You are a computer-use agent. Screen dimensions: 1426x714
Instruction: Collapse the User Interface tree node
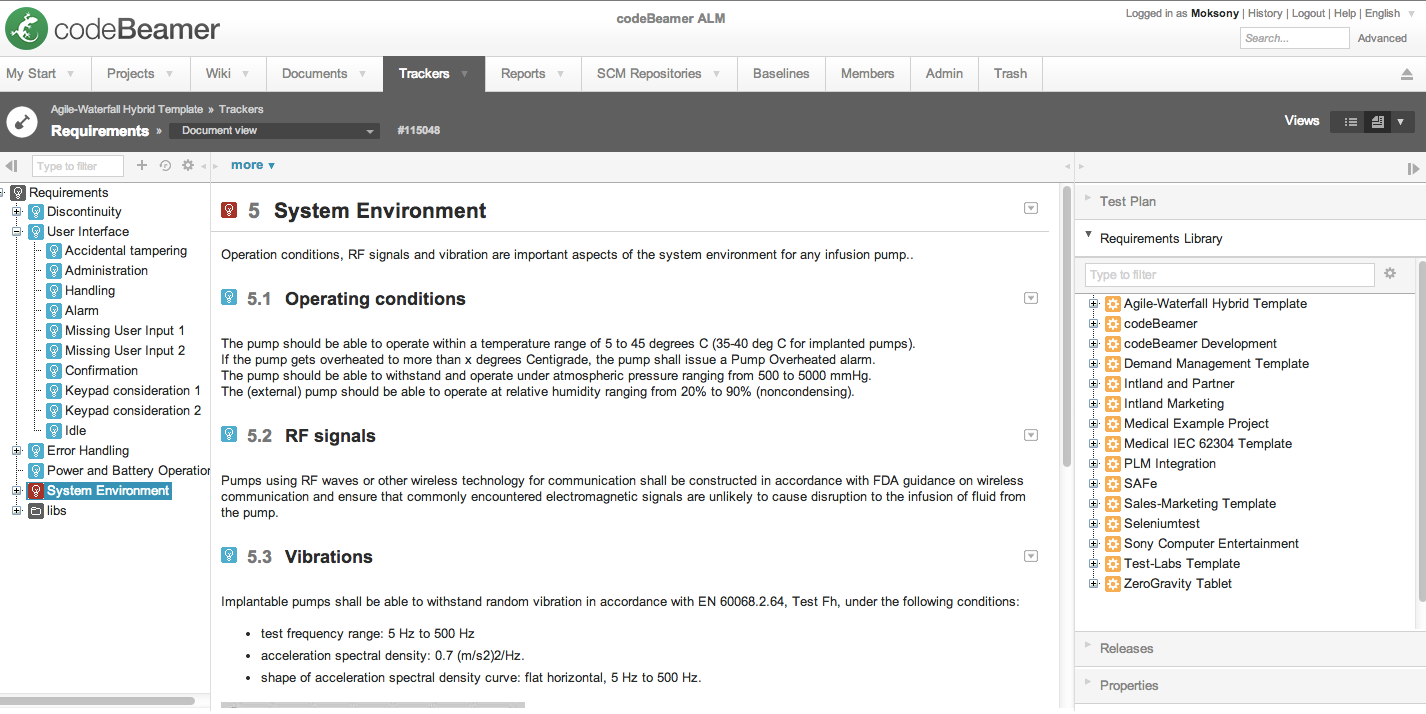click(x=16, y=232)
